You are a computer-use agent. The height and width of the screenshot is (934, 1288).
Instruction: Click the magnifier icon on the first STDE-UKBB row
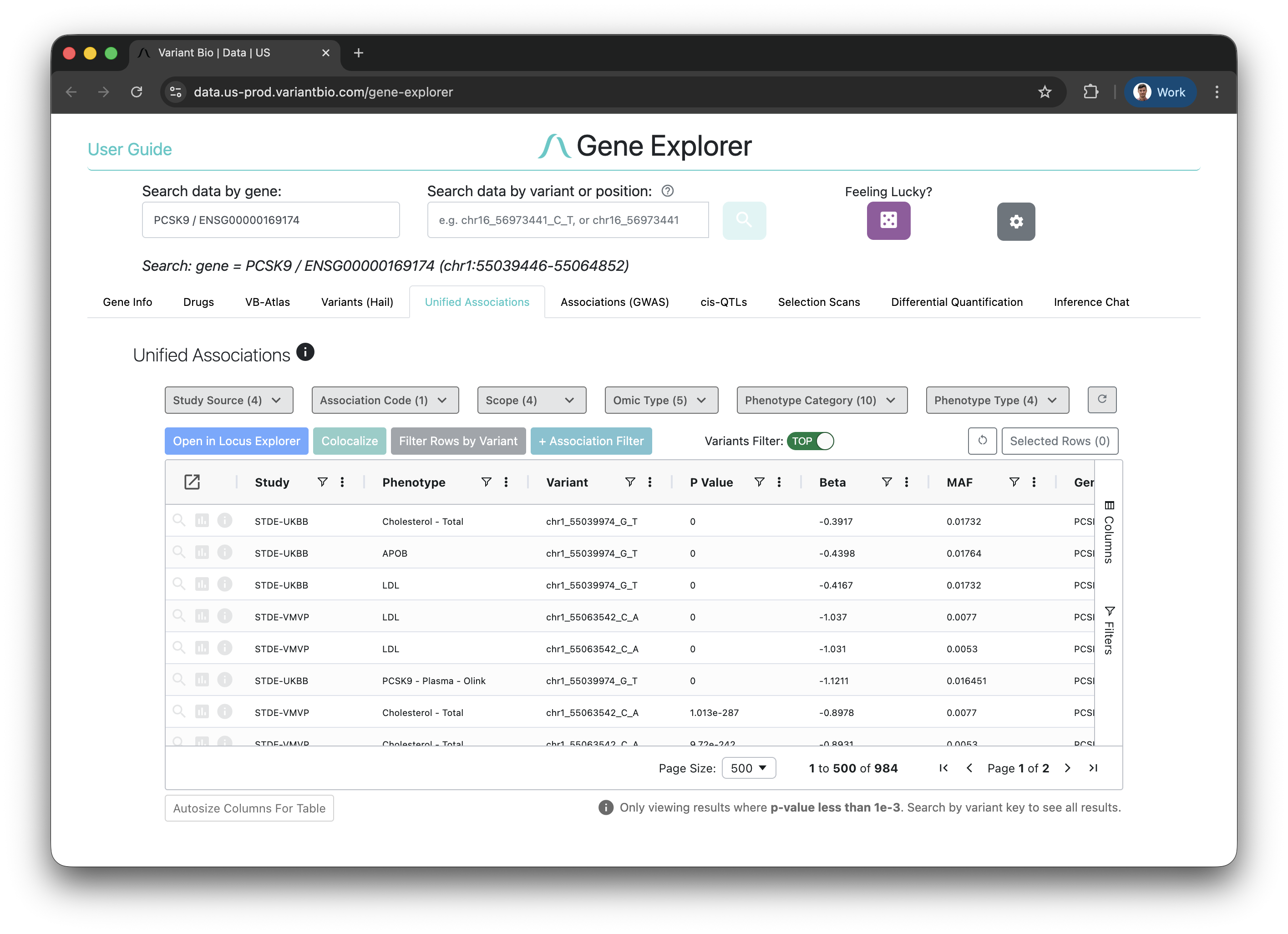click(179, 521)
